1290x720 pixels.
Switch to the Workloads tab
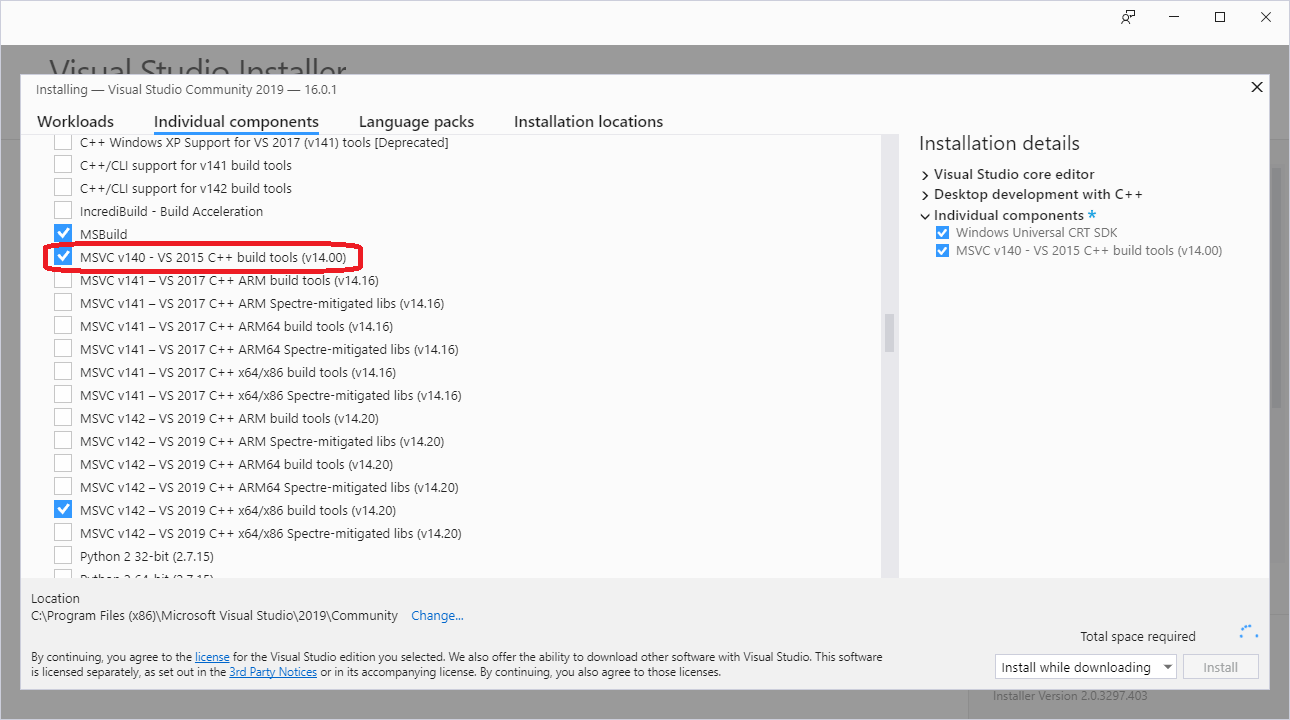75,121
